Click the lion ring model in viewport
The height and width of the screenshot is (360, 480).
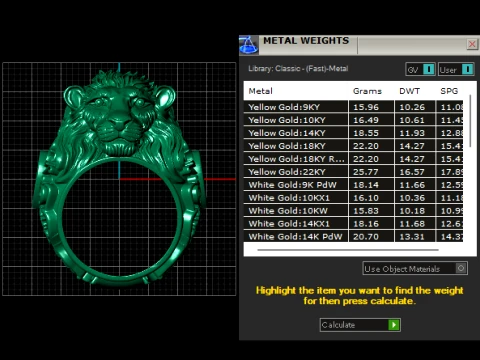pos(119,178)
